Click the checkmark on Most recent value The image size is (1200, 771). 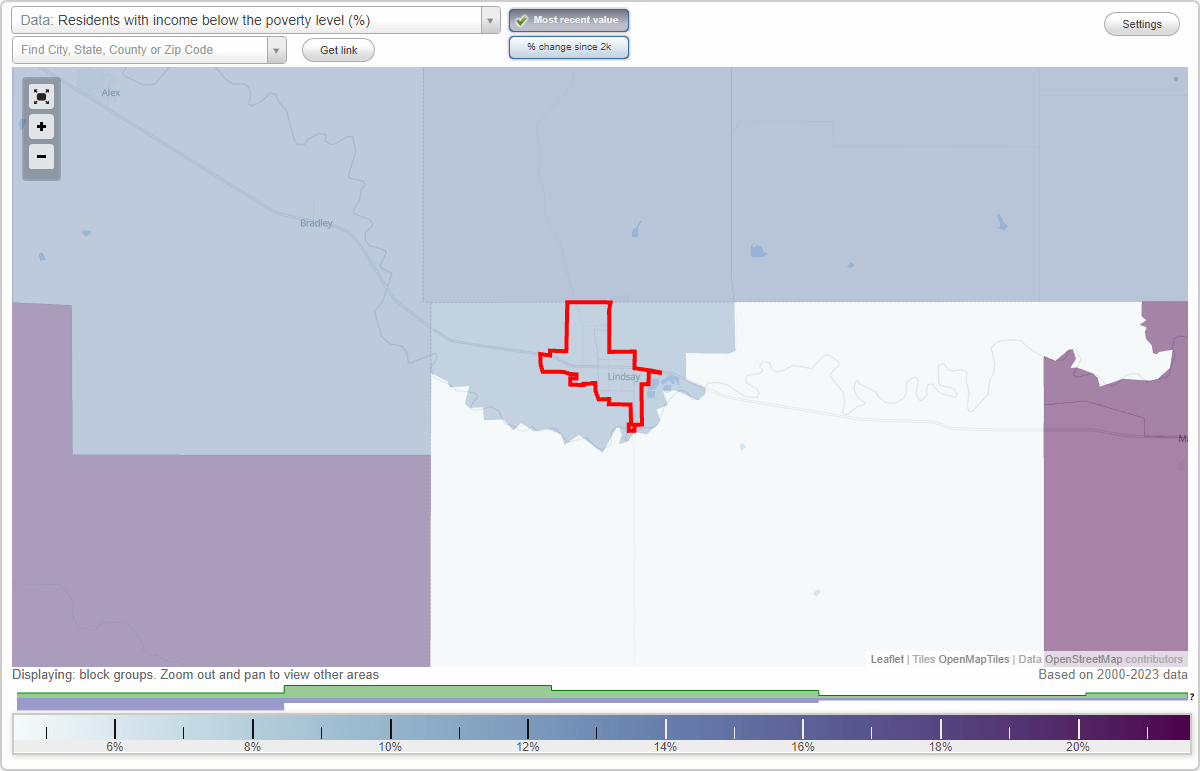pyautogui.click(x=521, y=20)
